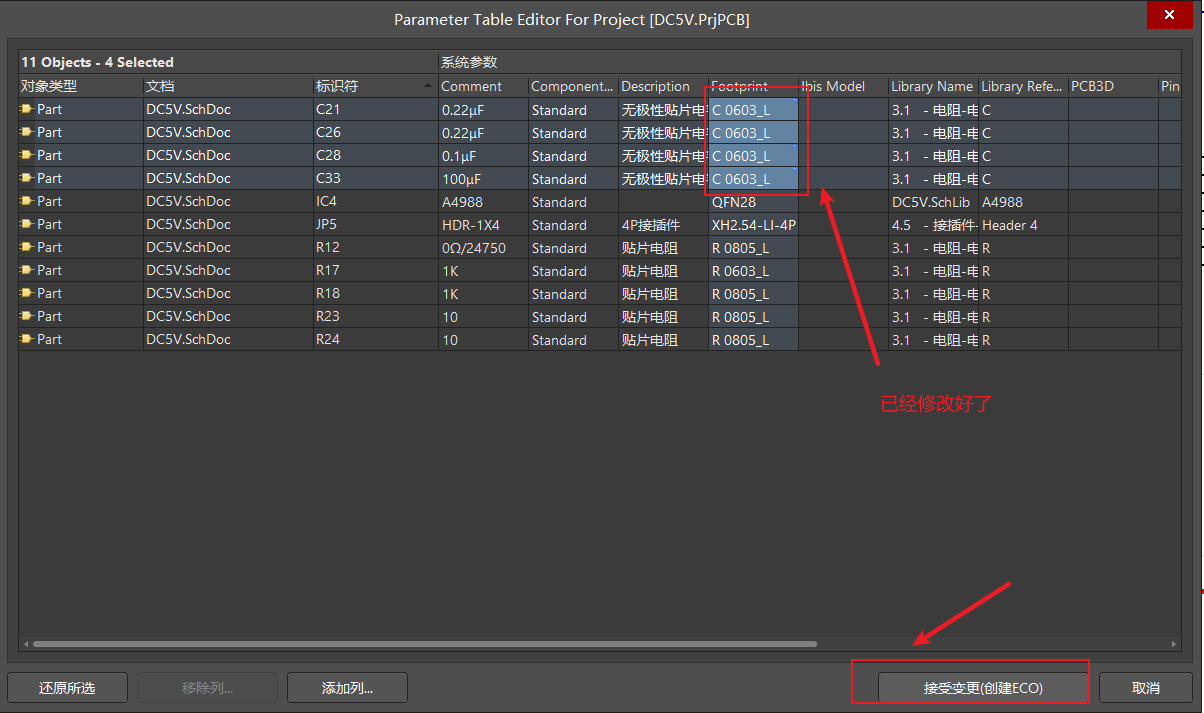Select R 0603_L footprint of R17

pyautogui.click(x=753, y=271)
